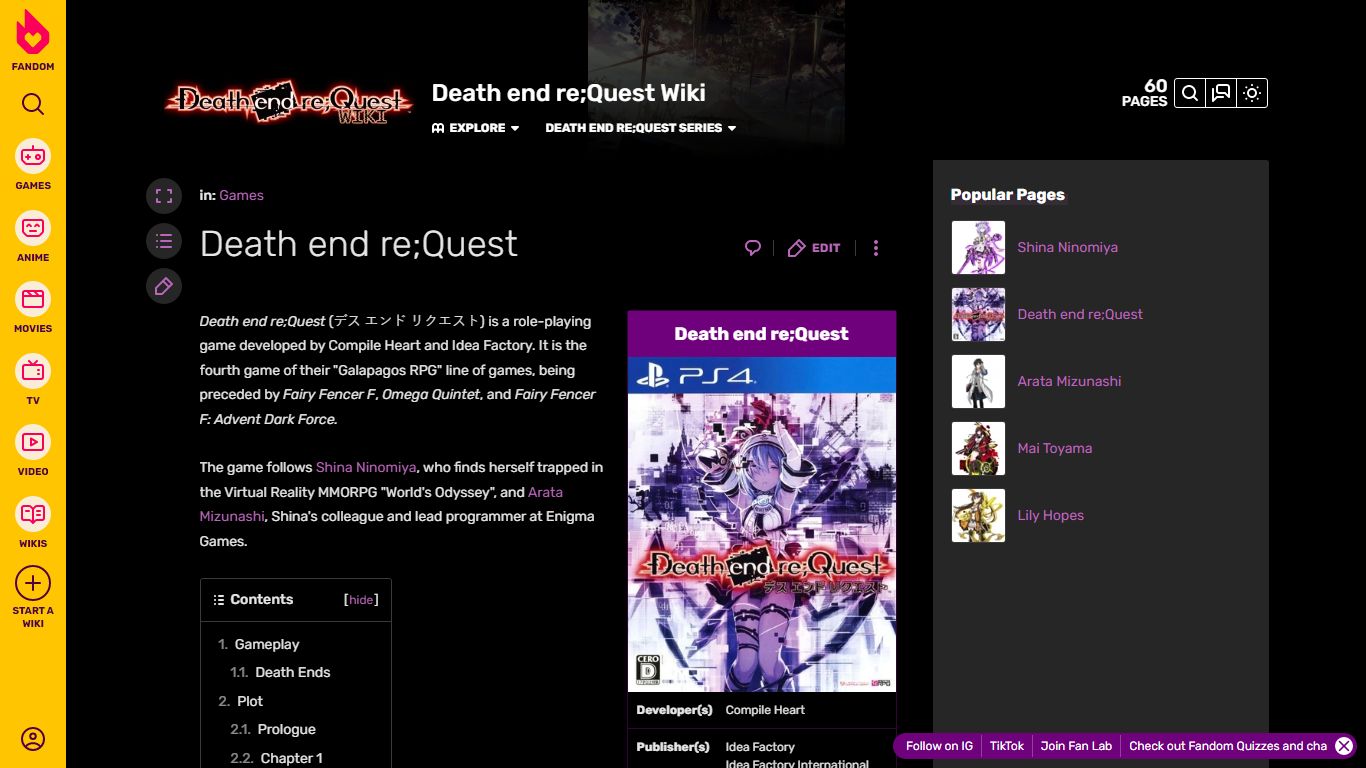This screenshot has height=768, width=1366.
Task: Click the Start a Wiki plus icon
Action: (x=33, y=583)
